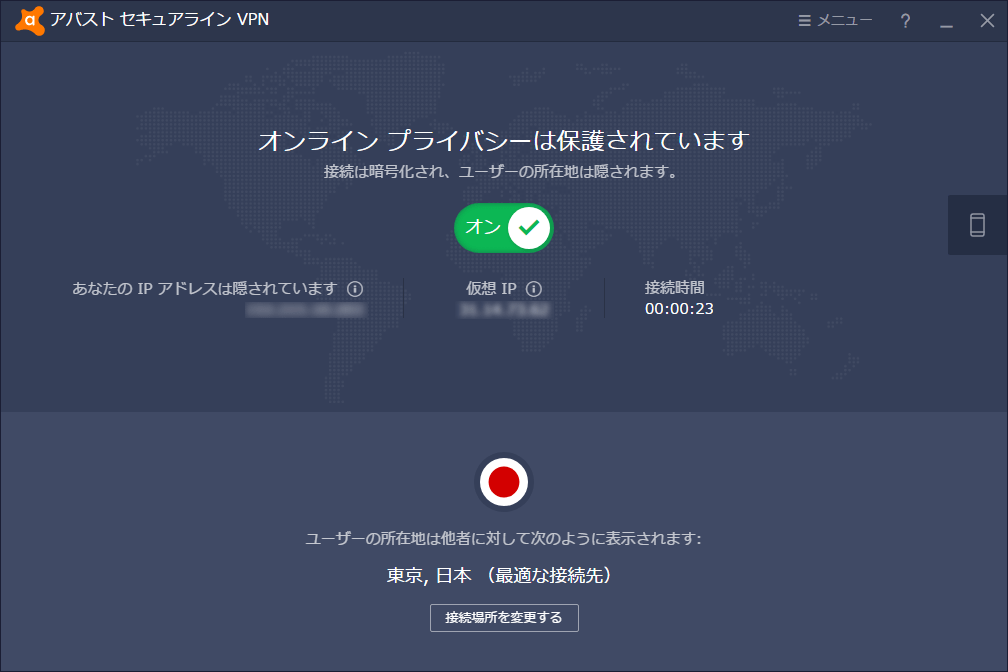Click the 接続時間 label
Viewport: 1008px width, 672px height.
pyautogui.click(x=674, y=287)
